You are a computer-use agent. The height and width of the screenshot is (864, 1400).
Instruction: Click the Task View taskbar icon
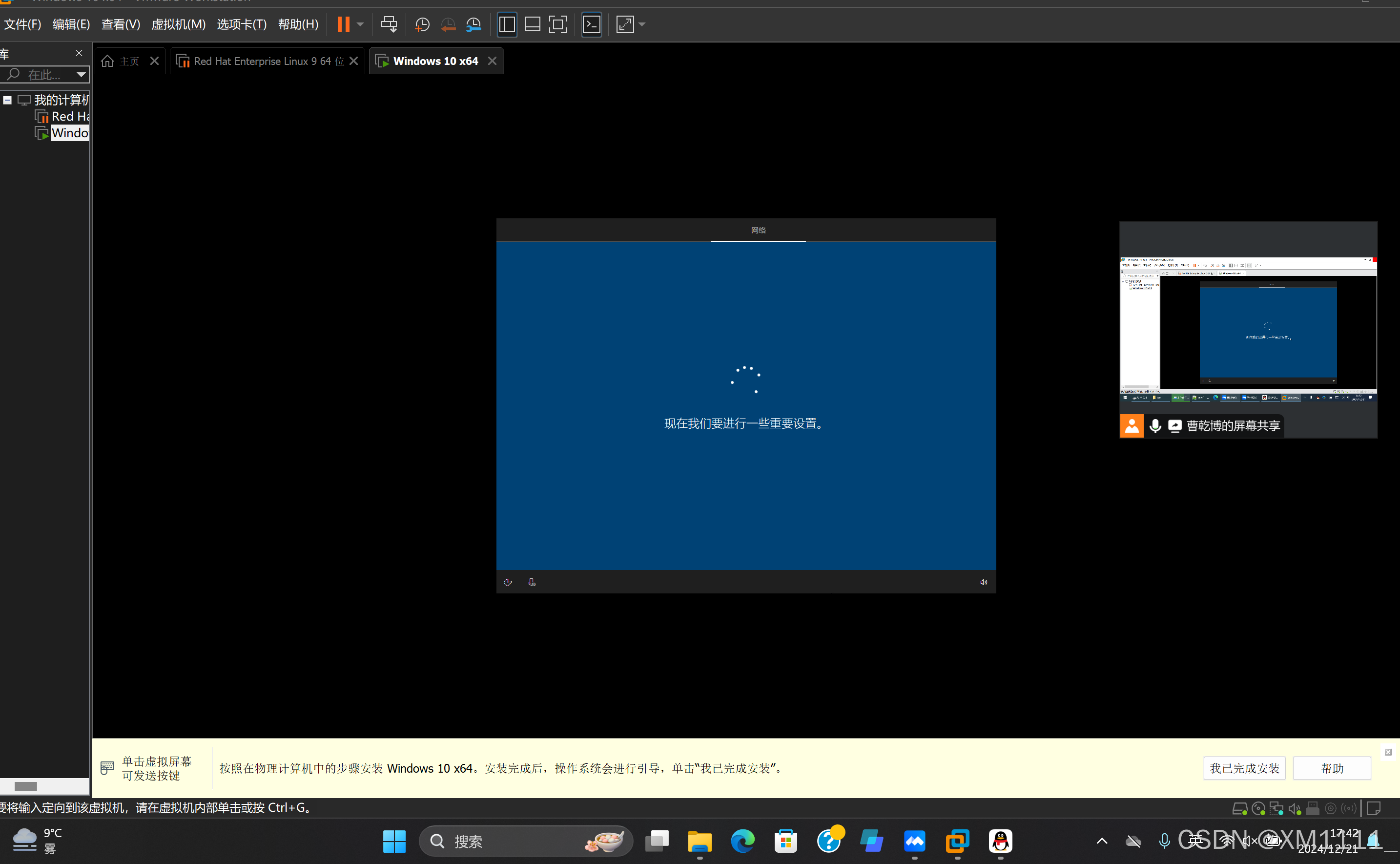coord(657,841)
